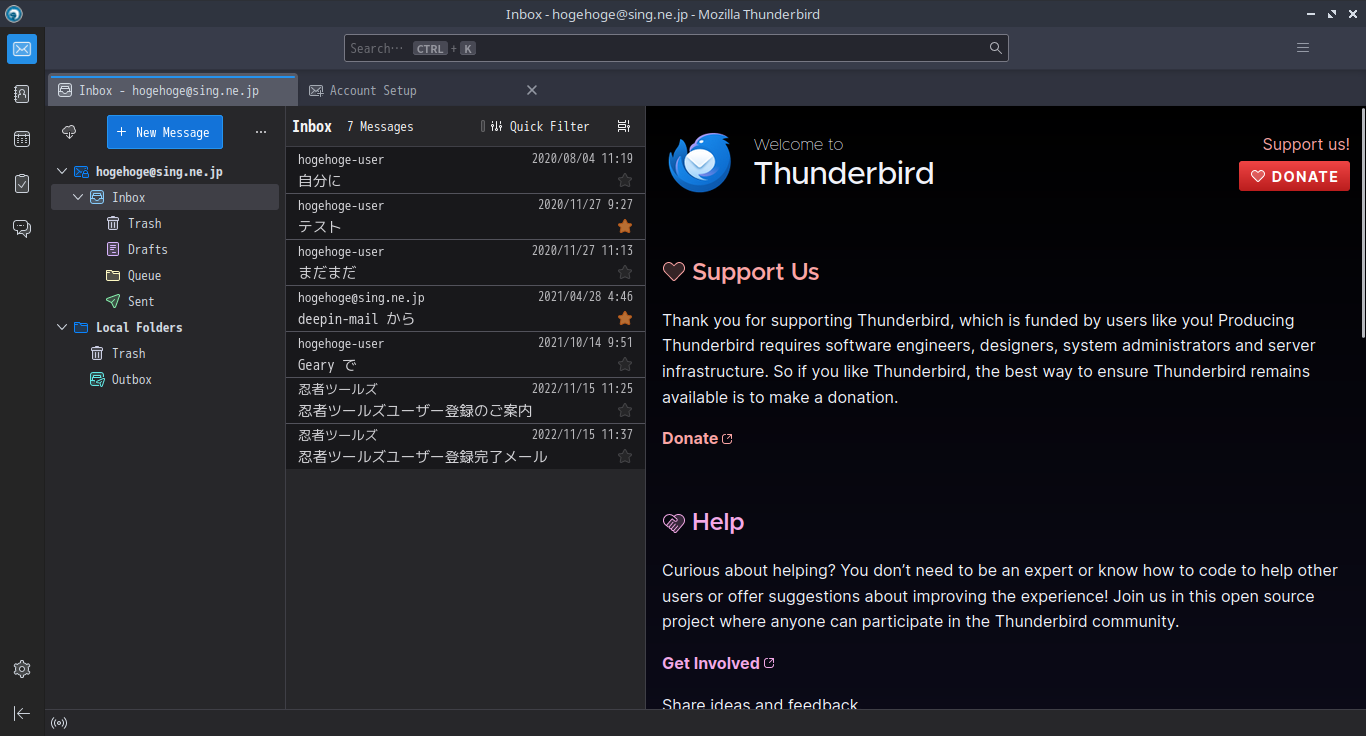Select the Queue folder
This screenshot has width=1366, height=736.
[165, 276]
